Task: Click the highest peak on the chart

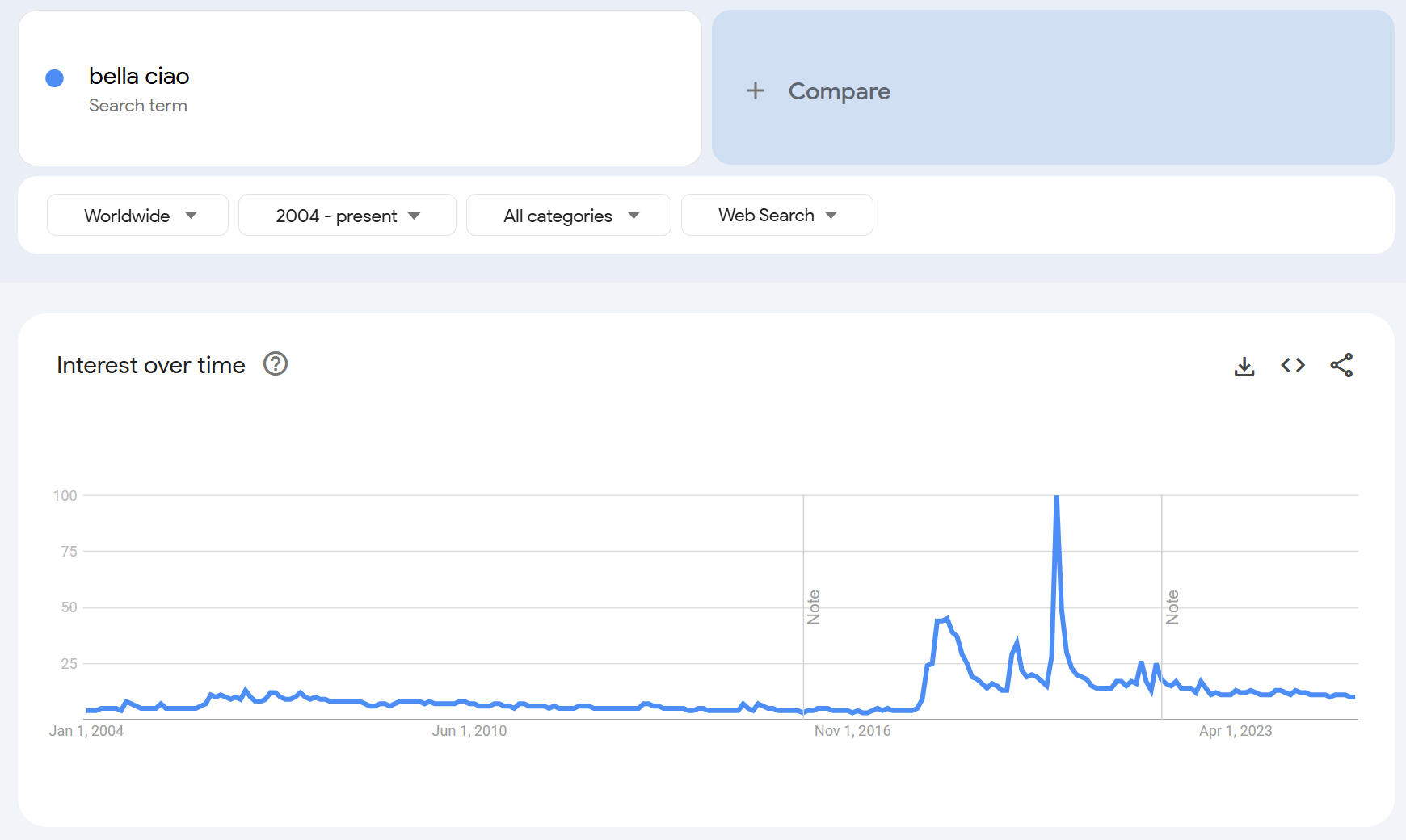Action: (x=1056, y=497)
